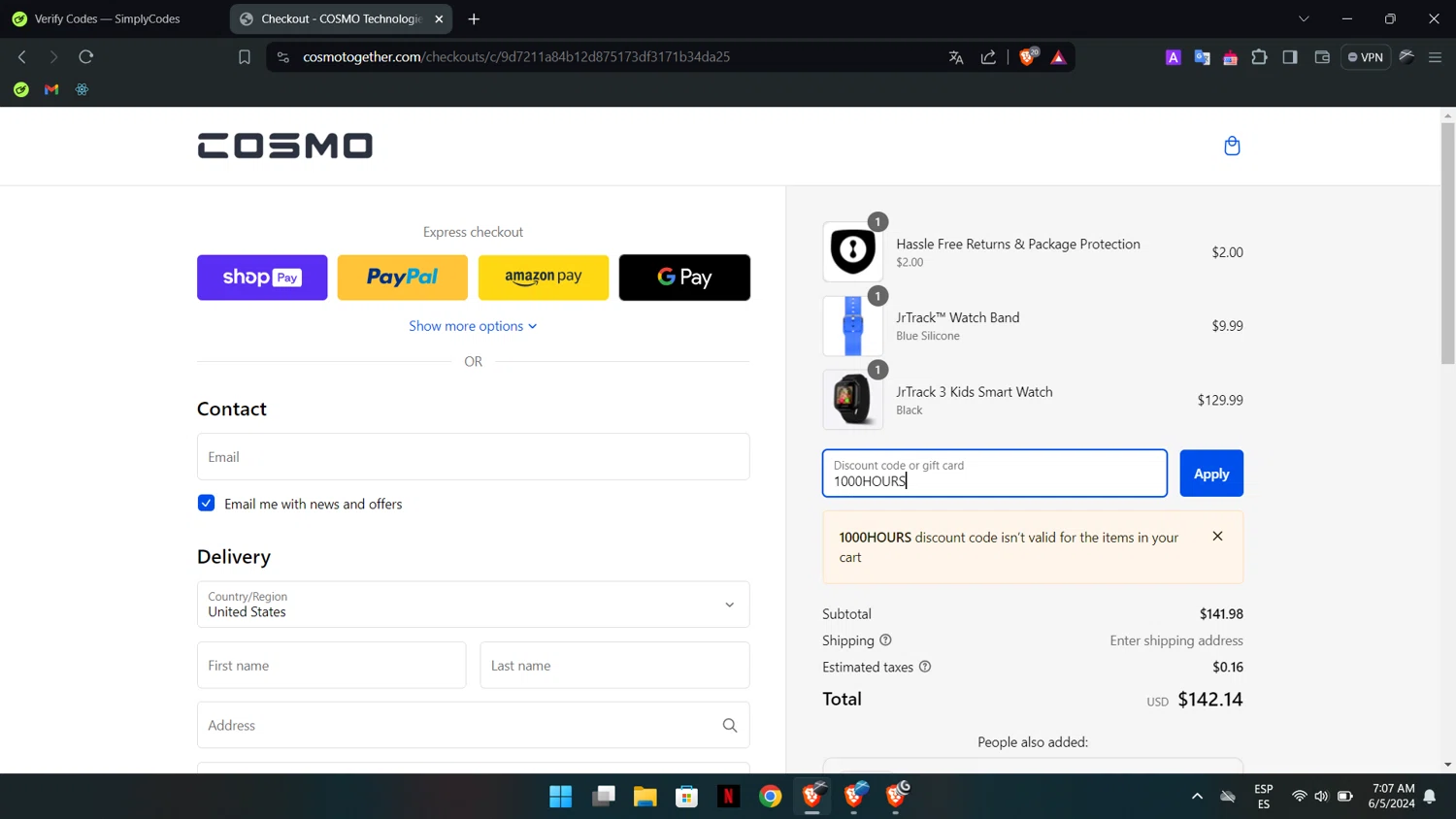Image resolution: width=1456 pixels, height=819 pixels.
Task: Close the Checkout COSMO tab
Action: tap(439, 18)
